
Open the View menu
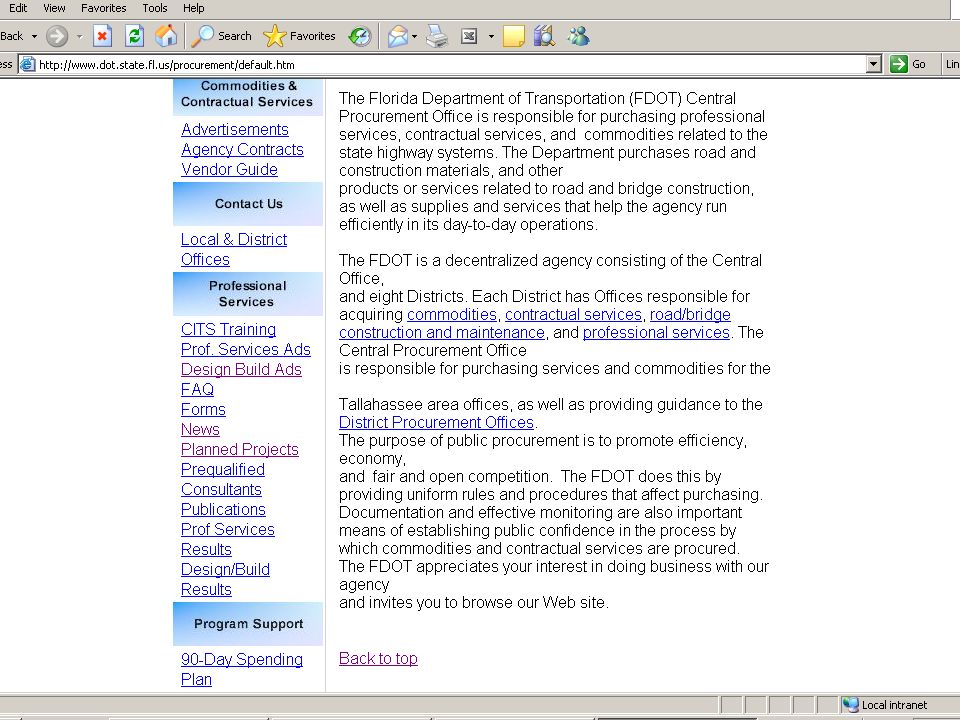pos(54,8)
